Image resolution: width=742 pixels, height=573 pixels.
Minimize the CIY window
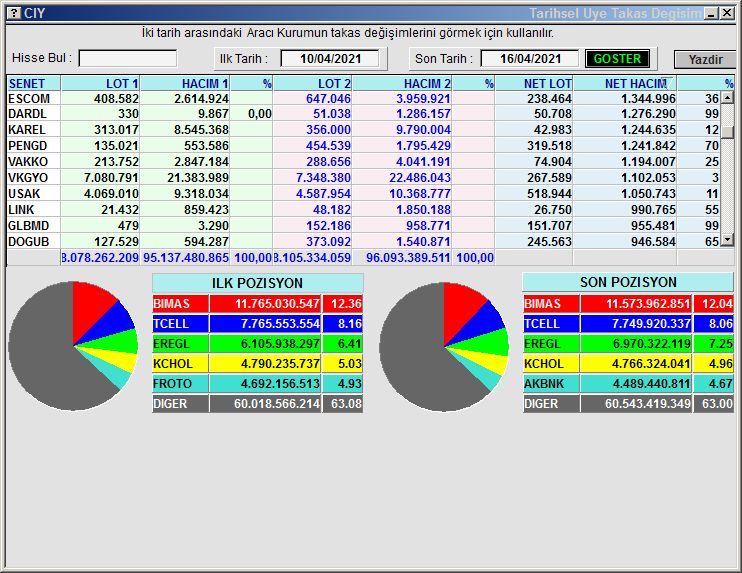[x=711, y=13]
